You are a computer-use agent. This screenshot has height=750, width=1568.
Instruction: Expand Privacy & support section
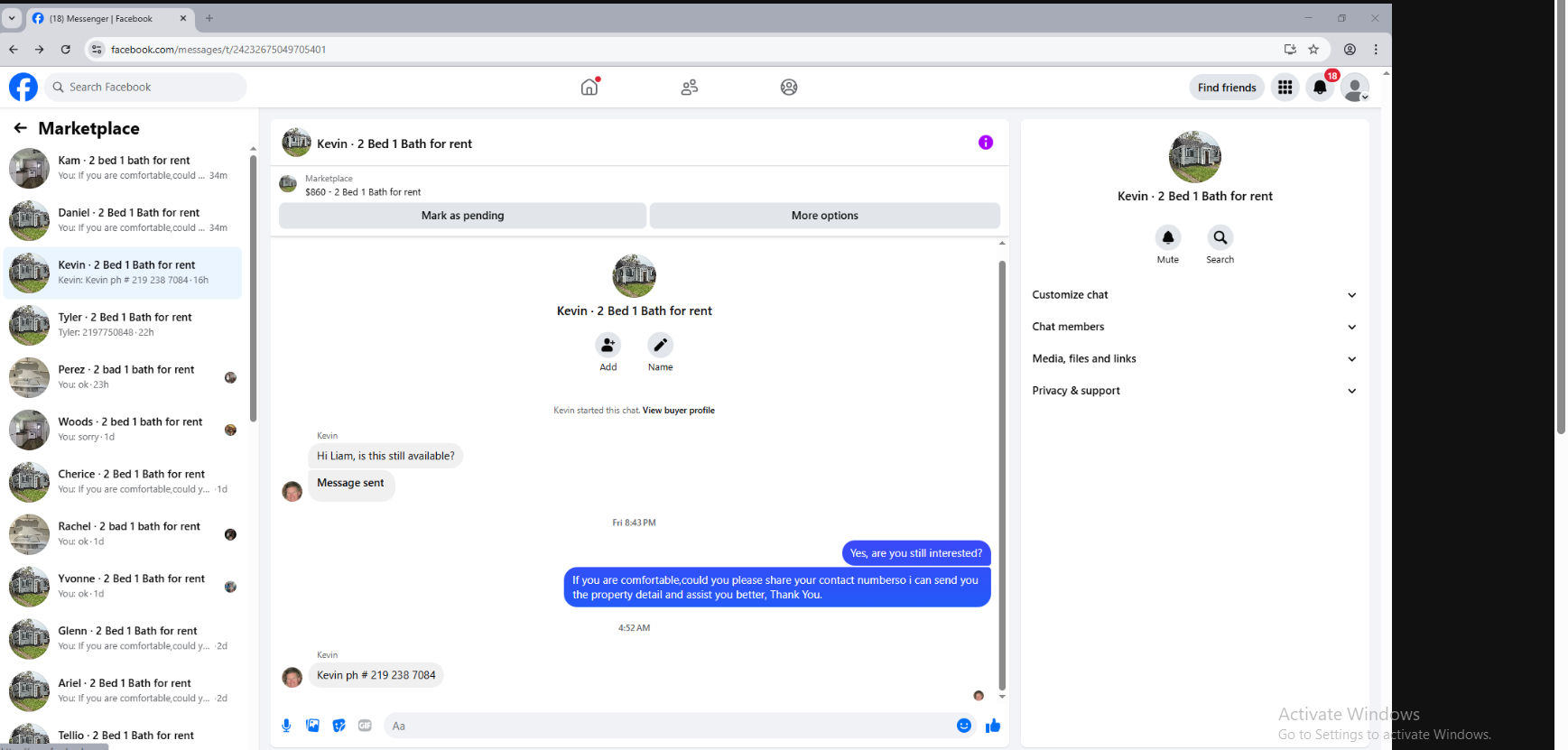1194,391
